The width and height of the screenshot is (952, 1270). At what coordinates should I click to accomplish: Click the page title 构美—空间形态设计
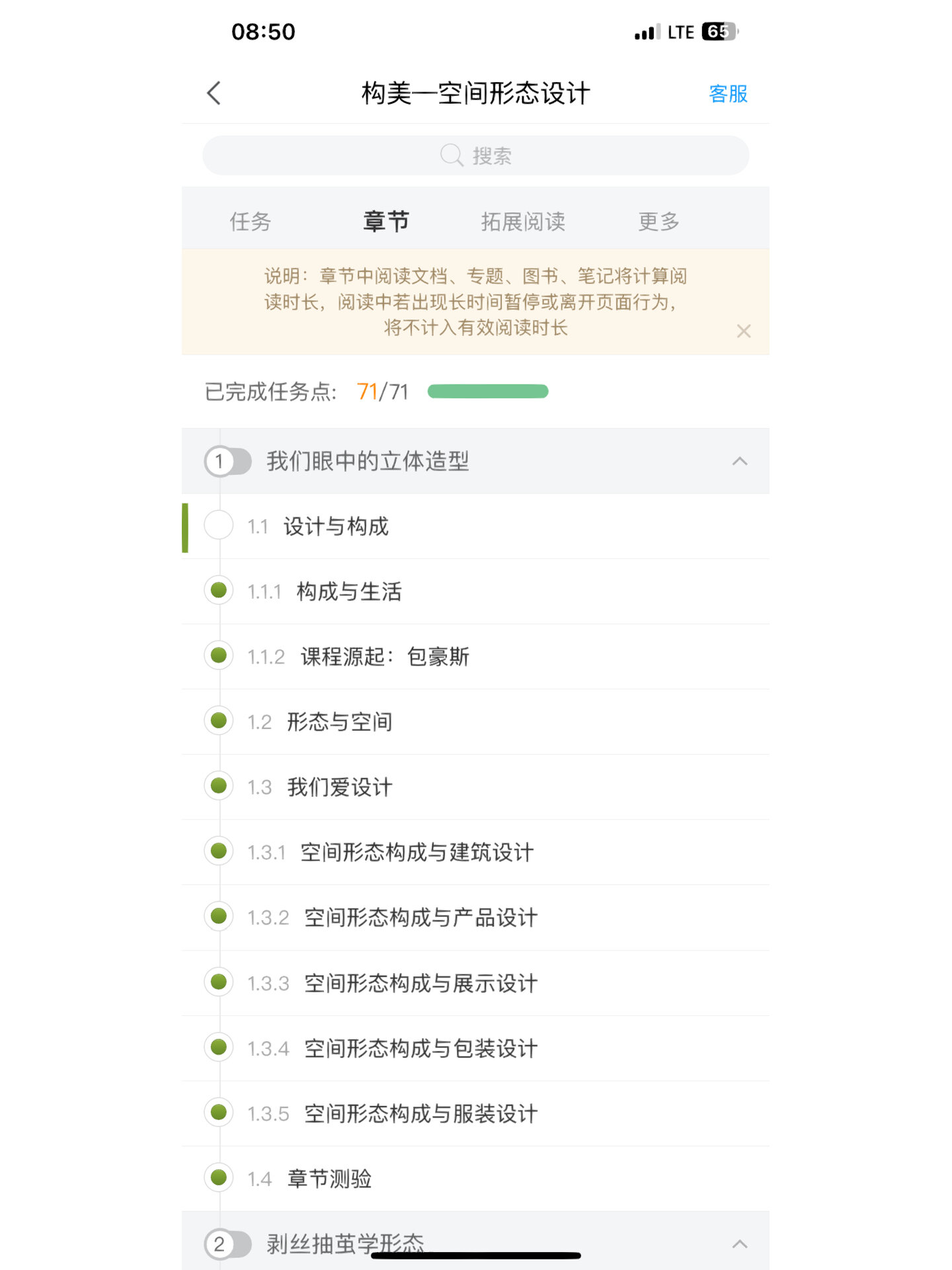pyautogui.click(x=475, y=93)
